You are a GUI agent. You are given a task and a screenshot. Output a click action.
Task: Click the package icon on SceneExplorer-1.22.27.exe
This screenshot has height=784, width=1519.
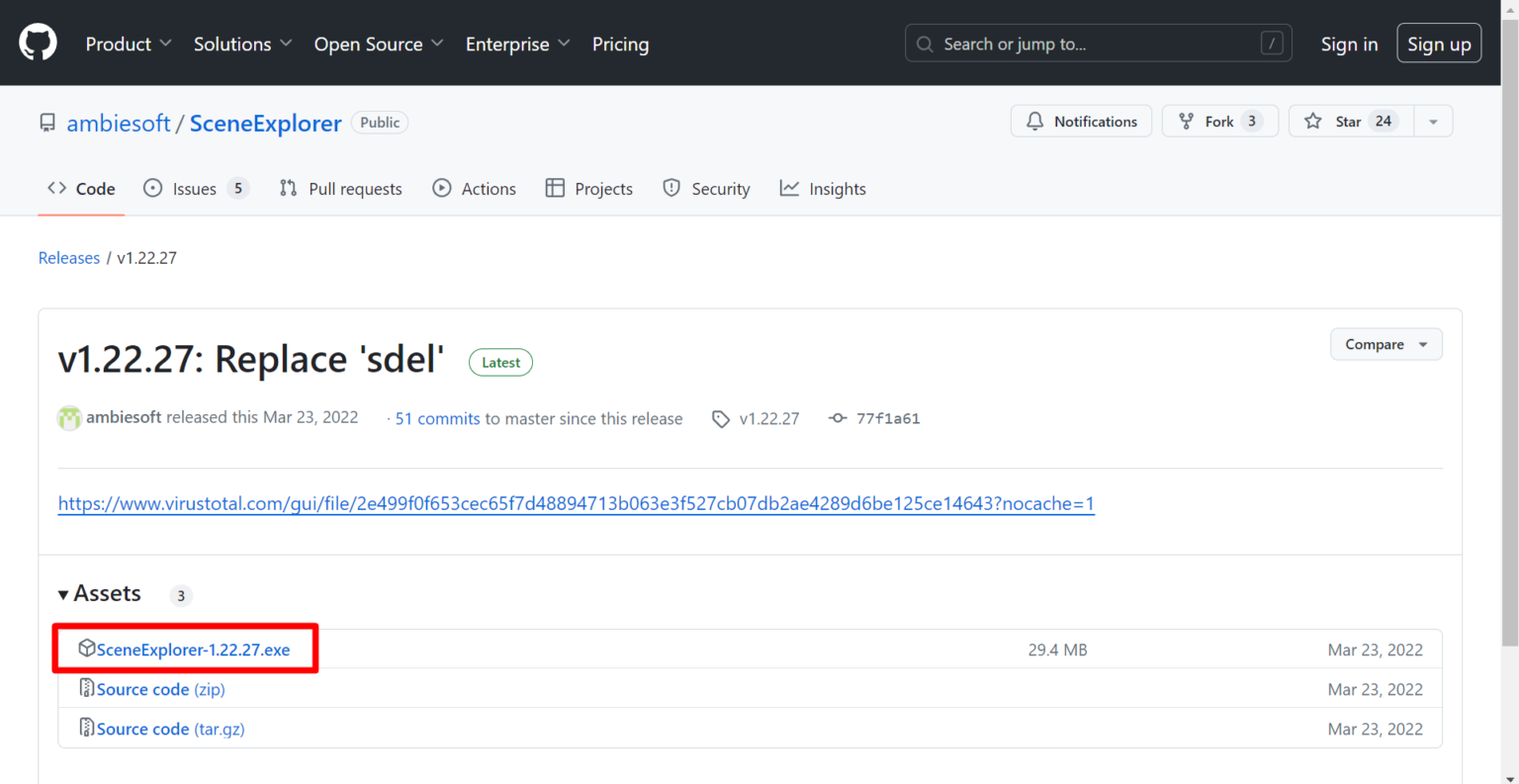[87, 649]
